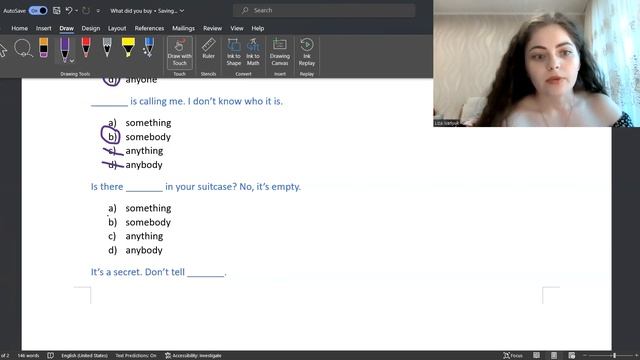Screen dimensions: 640x360
Task: Select the Lasso Select tool
Action: click(23, 48)
